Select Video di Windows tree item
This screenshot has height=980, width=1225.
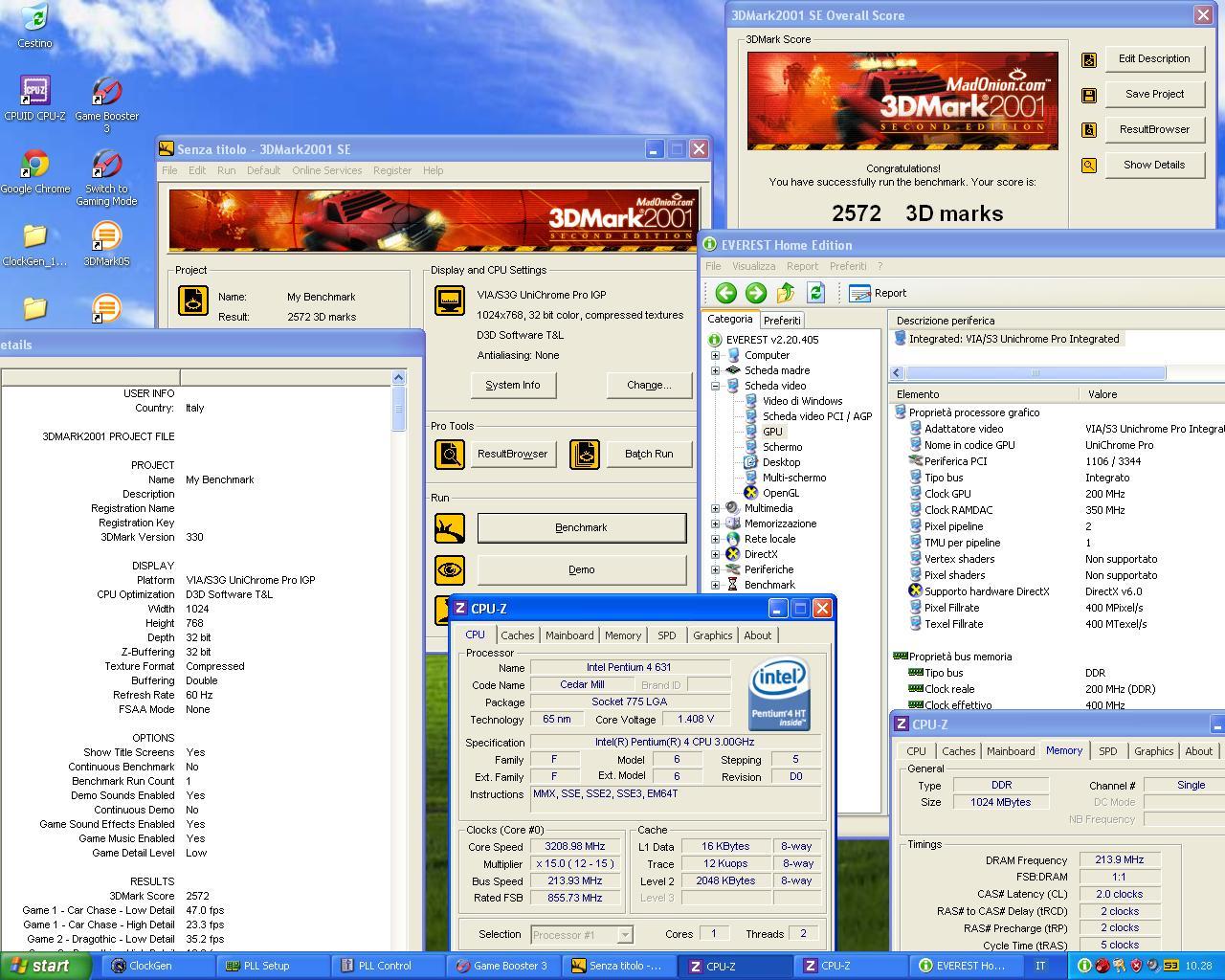pos(802,401)
